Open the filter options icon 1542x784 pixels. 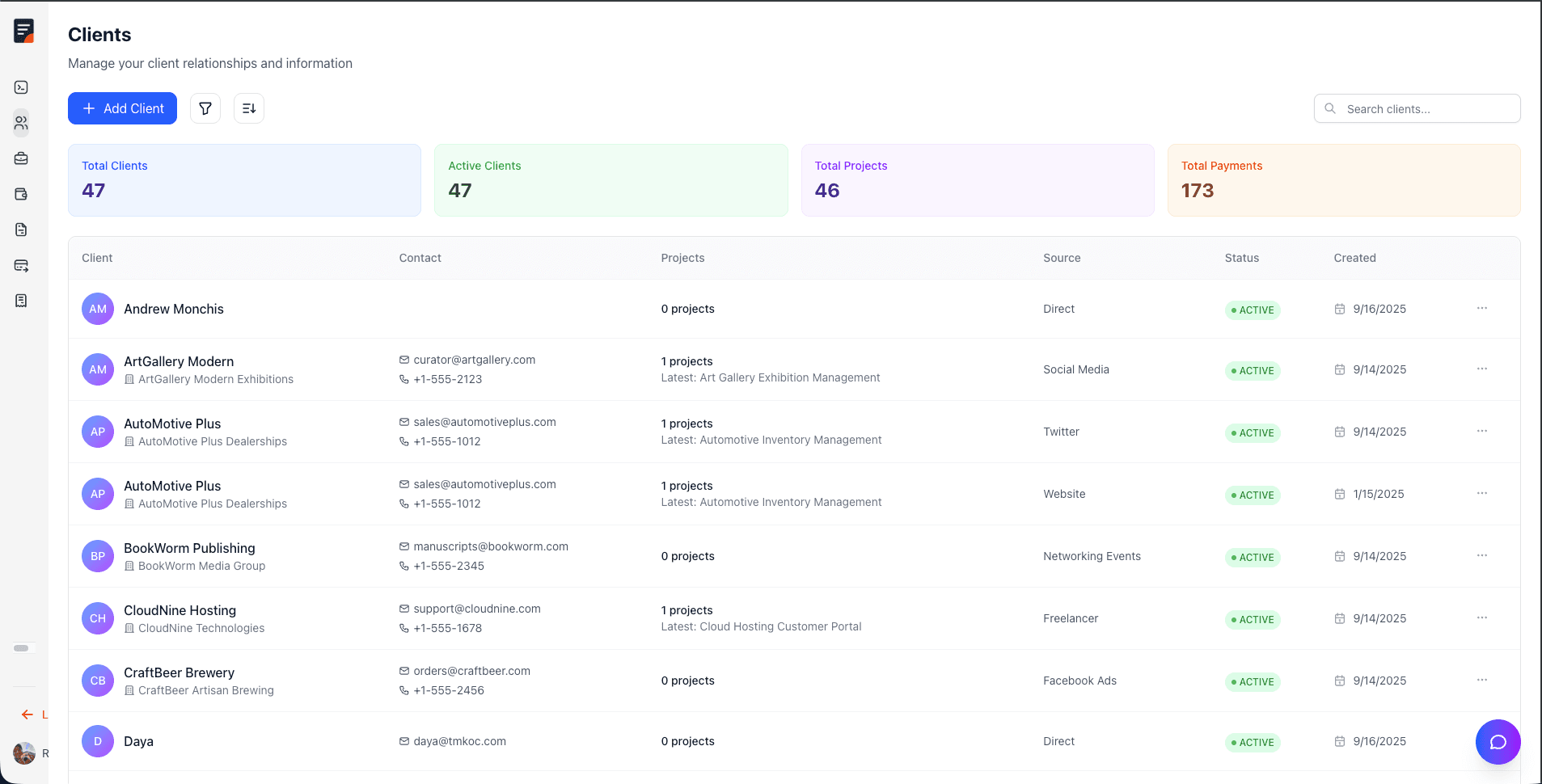coord(205,107)
